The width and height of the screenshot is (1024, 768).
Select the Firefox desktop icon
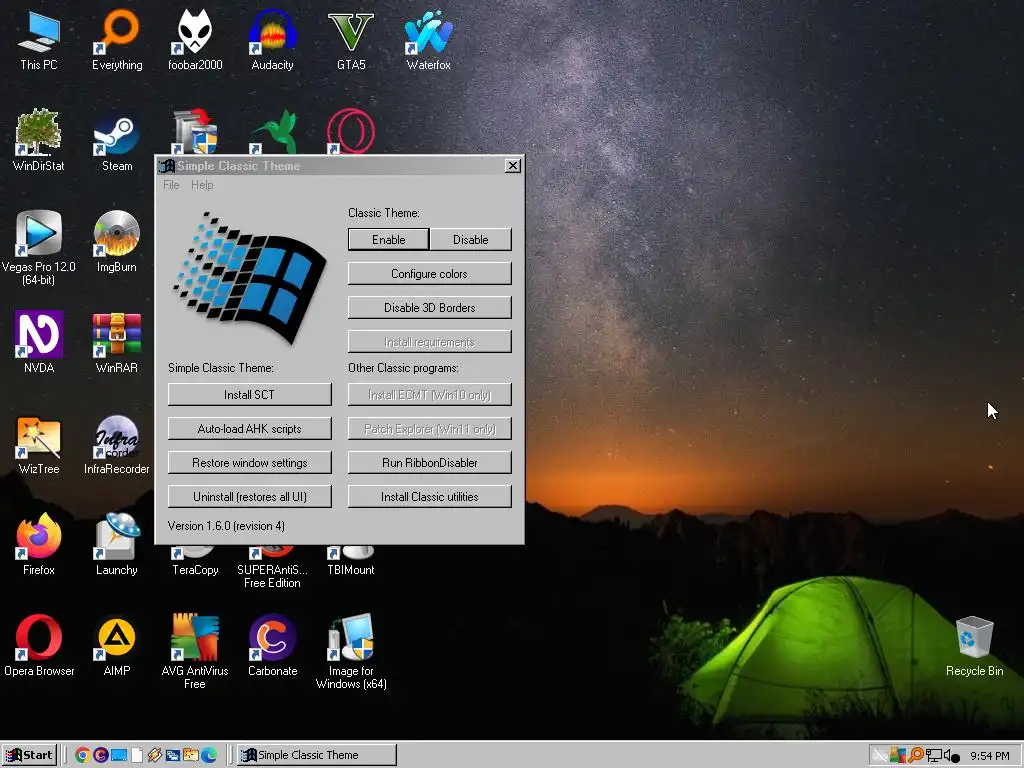39,545
